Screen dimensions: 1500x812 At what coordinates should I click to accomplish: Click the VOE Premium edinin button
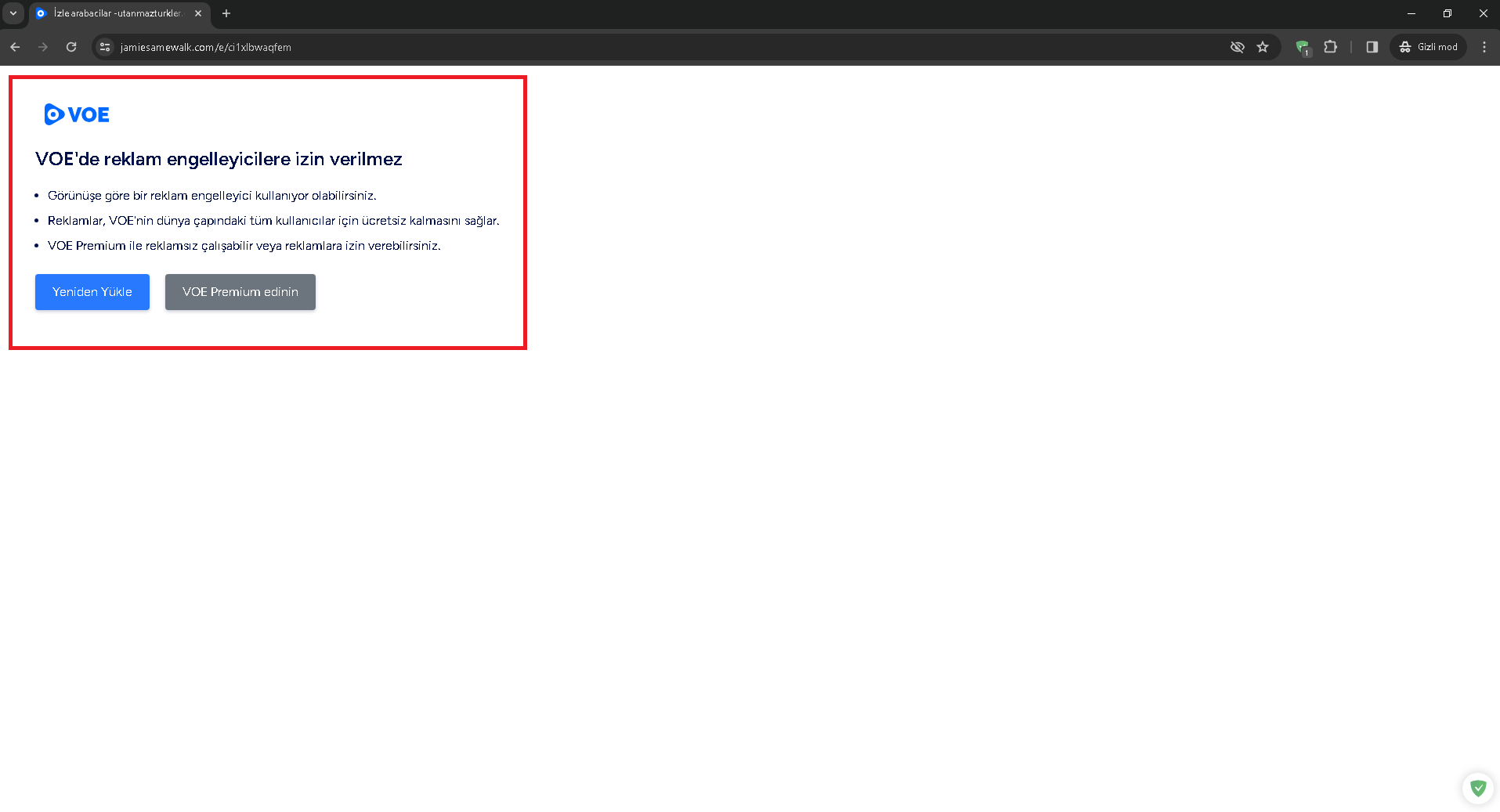(x=240, y=291)
